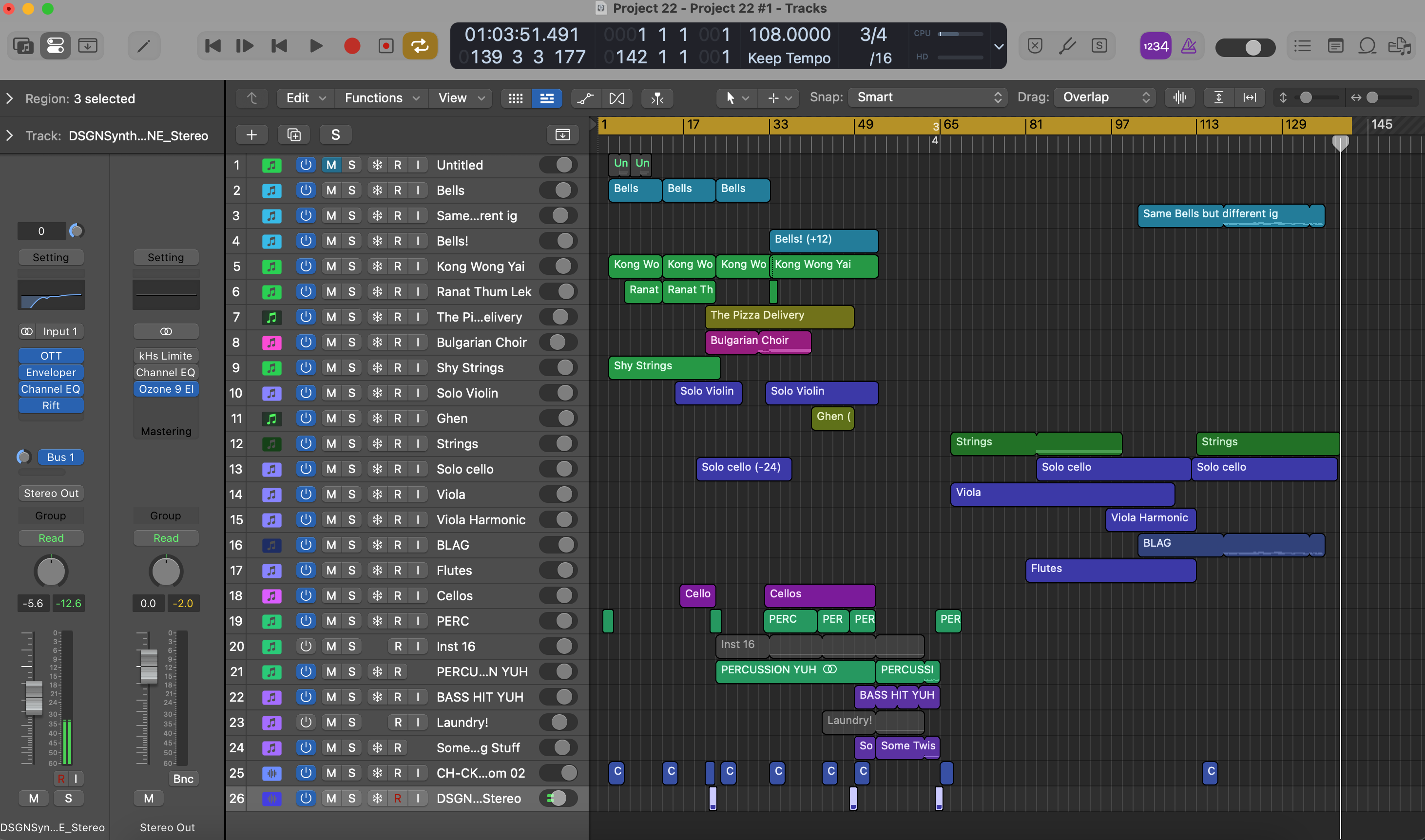Enable the metronome click icon
The height and width of the screenshot is (840, 1425).
[x=1188, y=46]
